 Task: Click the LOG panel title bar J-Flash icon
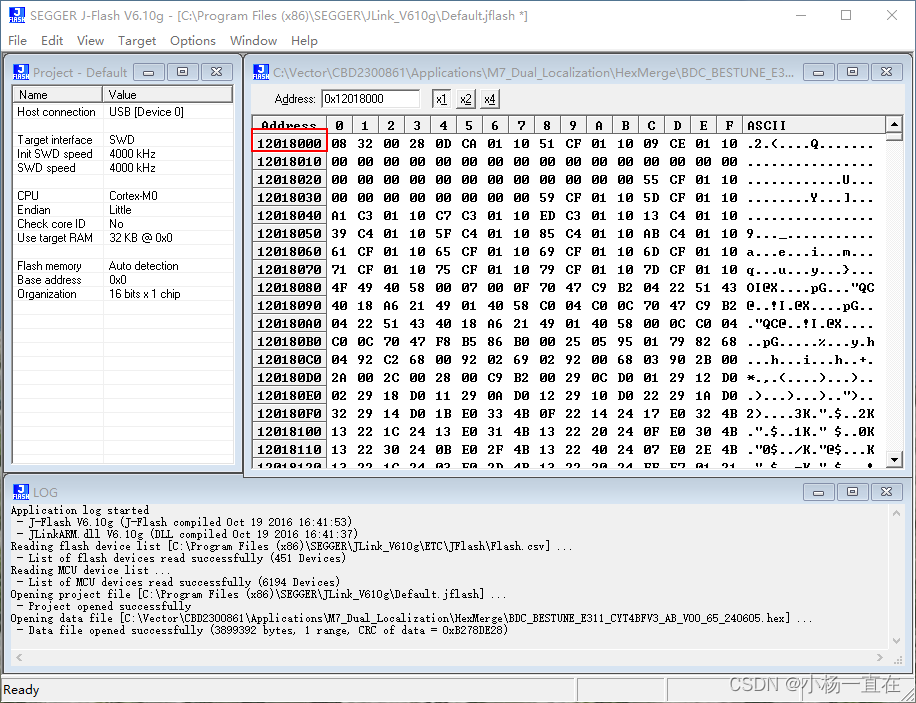tap(22, 491)
